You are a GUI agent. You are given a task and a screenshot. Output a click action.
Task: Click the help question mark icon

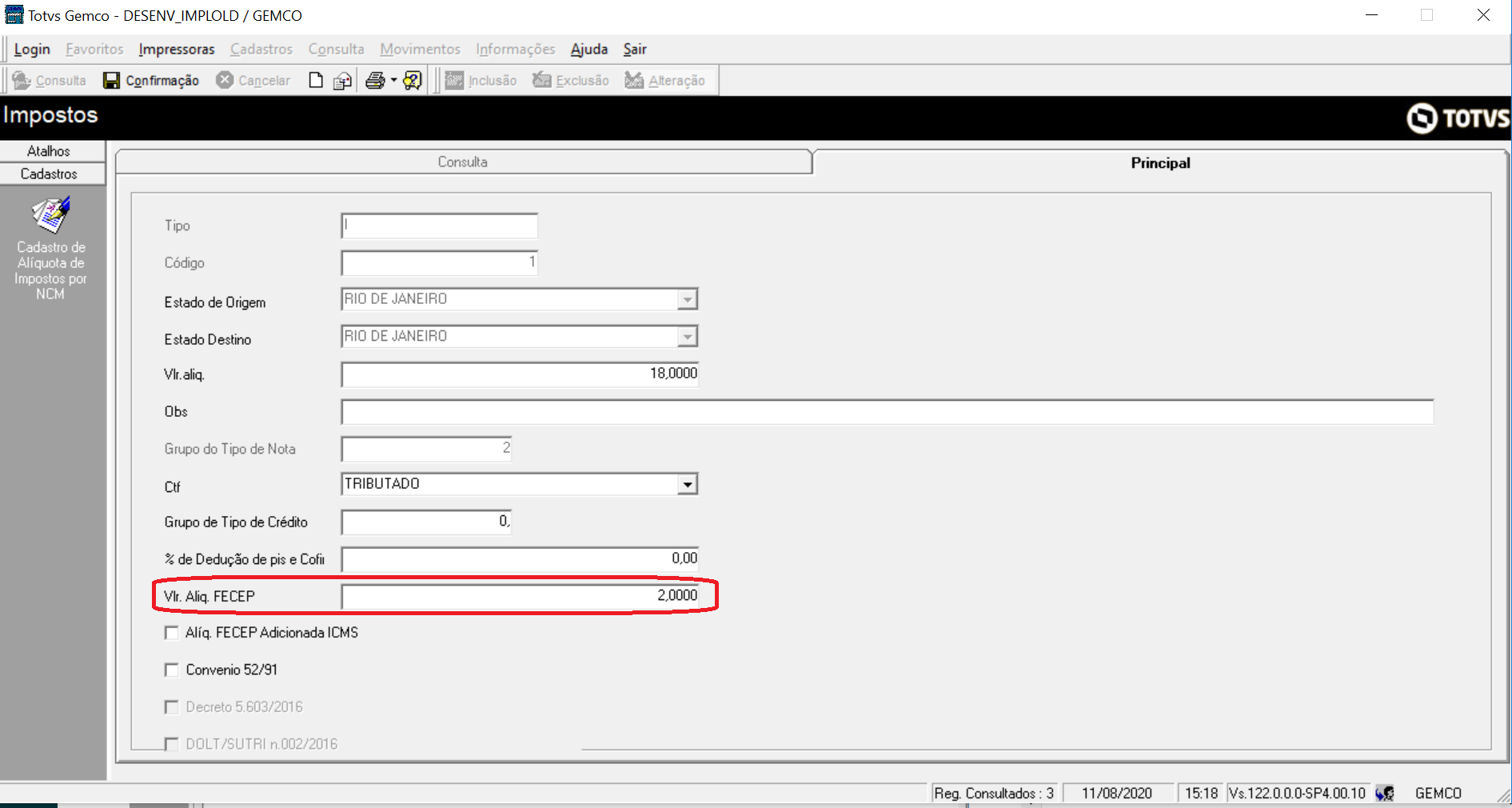click(413, 80)
